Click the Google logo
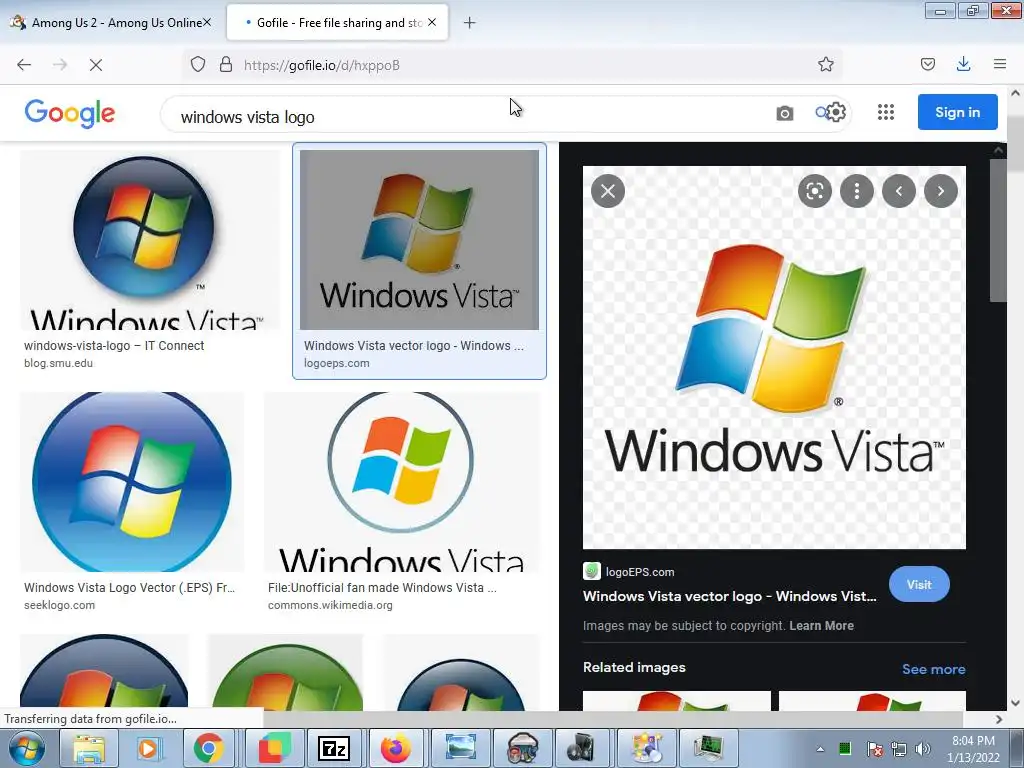 [x=70, y=113]
